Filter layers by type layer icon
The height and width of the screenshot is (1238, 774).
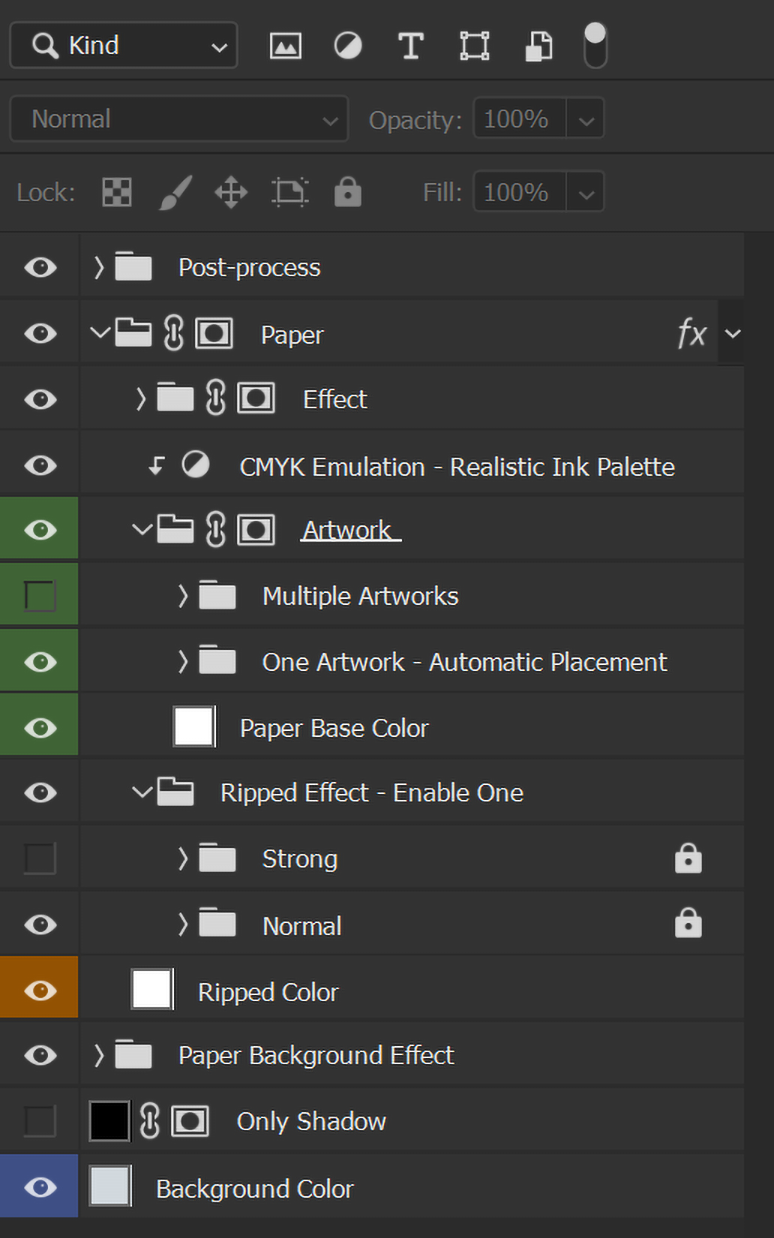pos(411,46)
